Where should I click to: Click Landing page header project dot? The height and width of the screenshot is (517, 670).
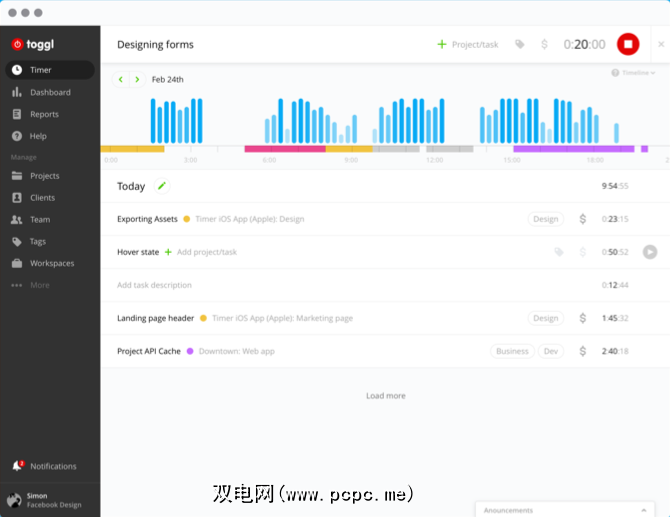[203, 318]
